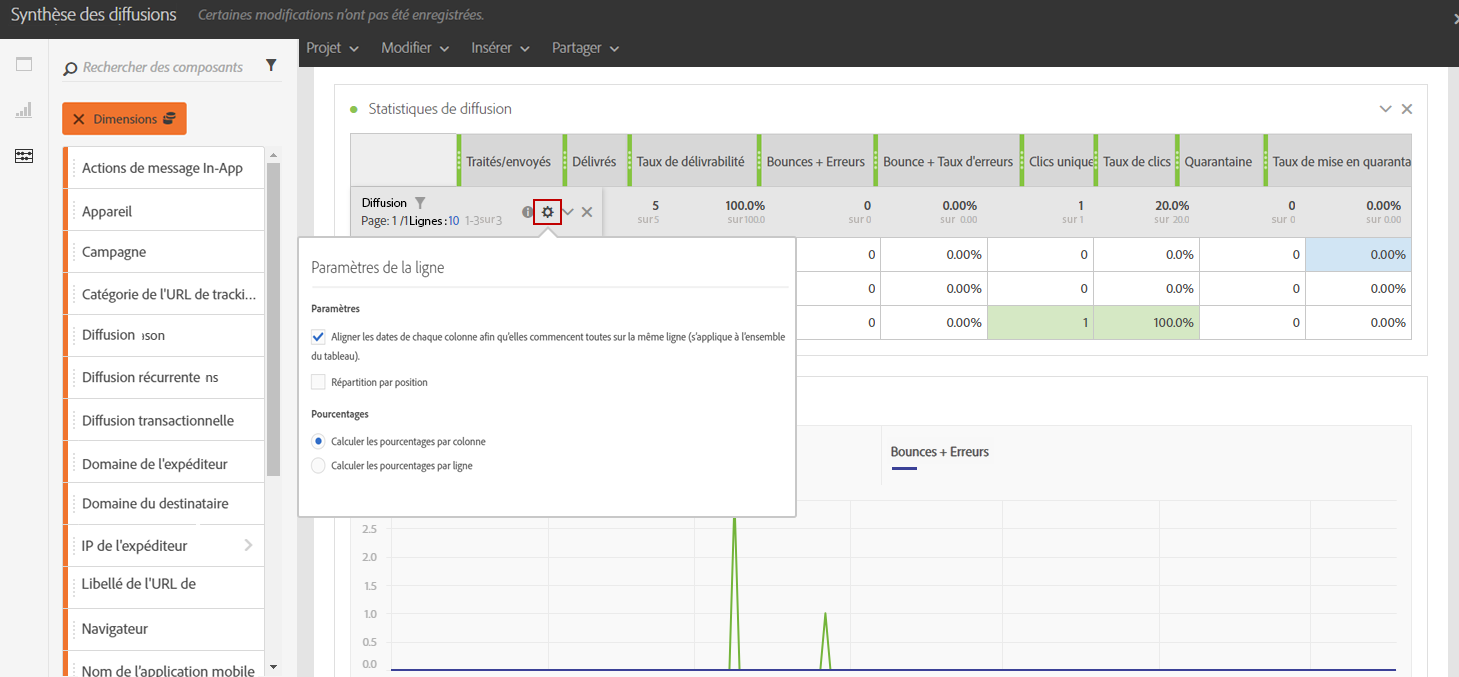This screenshot has width=1459, height=677.
Task: Select the Campagne dimension
Action: point(163,252)
